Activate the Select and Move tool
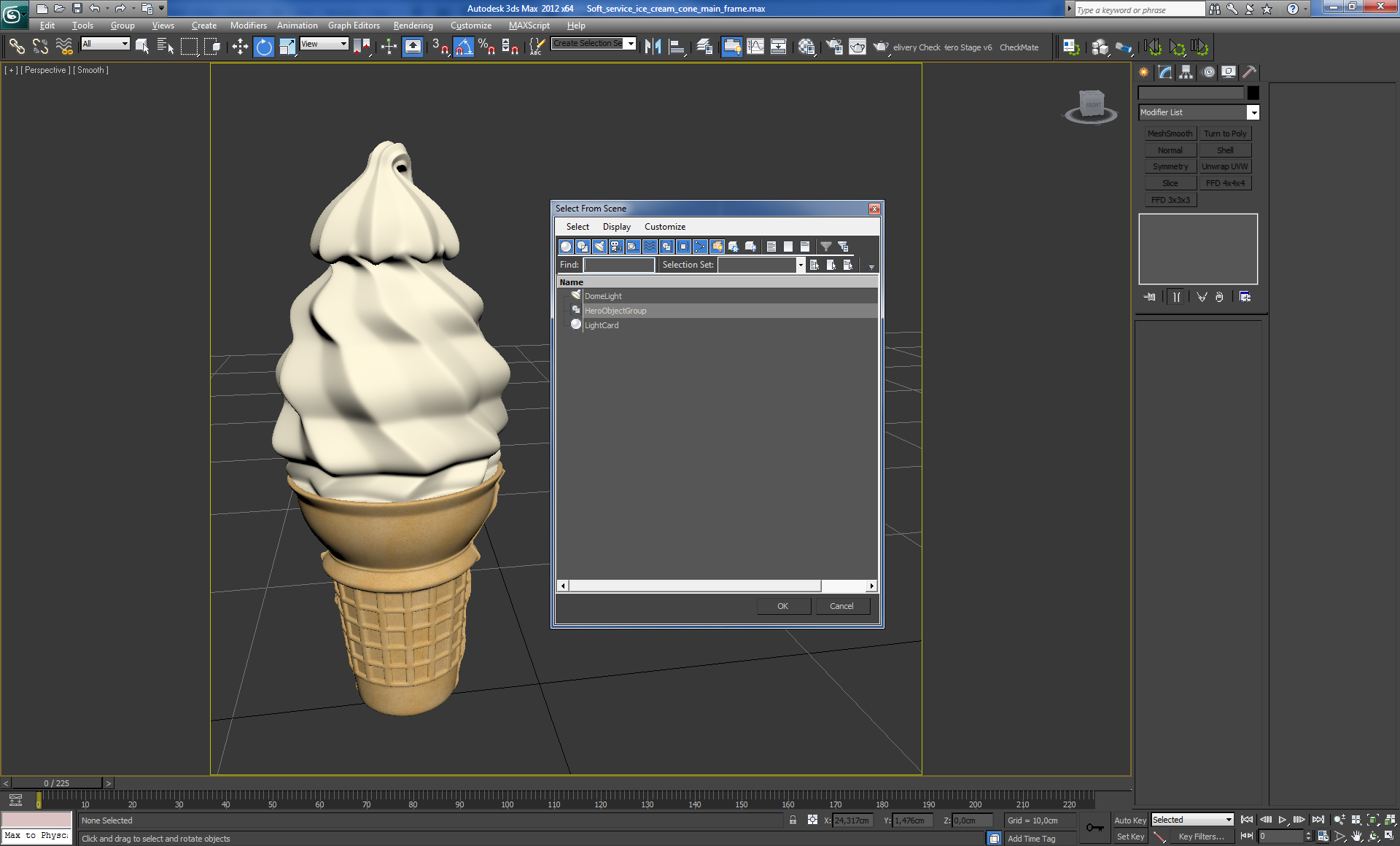 click(x=241, y=46)
